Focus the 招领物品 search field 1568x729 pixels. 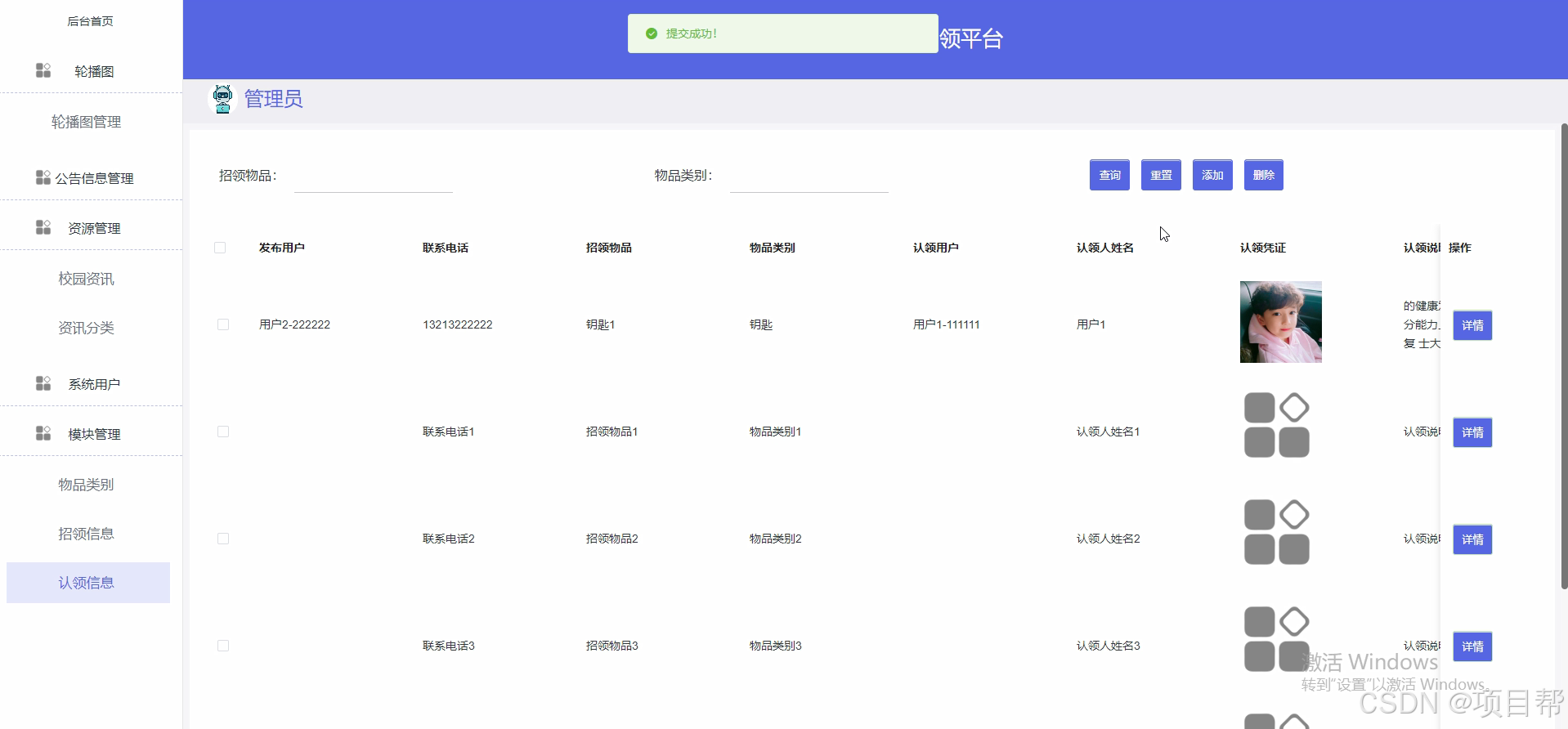(374, 176)
